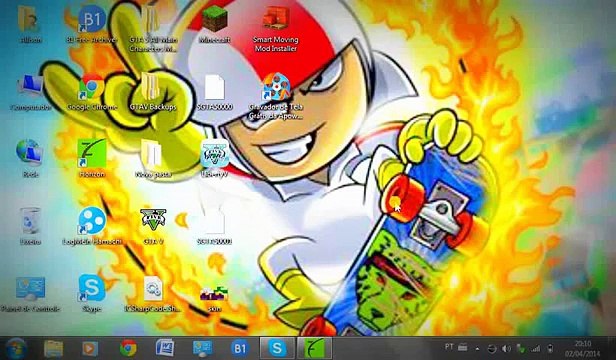Open Windows Explorer from the taskbar
Screen dimensions: 616x360
pos(53,348)
